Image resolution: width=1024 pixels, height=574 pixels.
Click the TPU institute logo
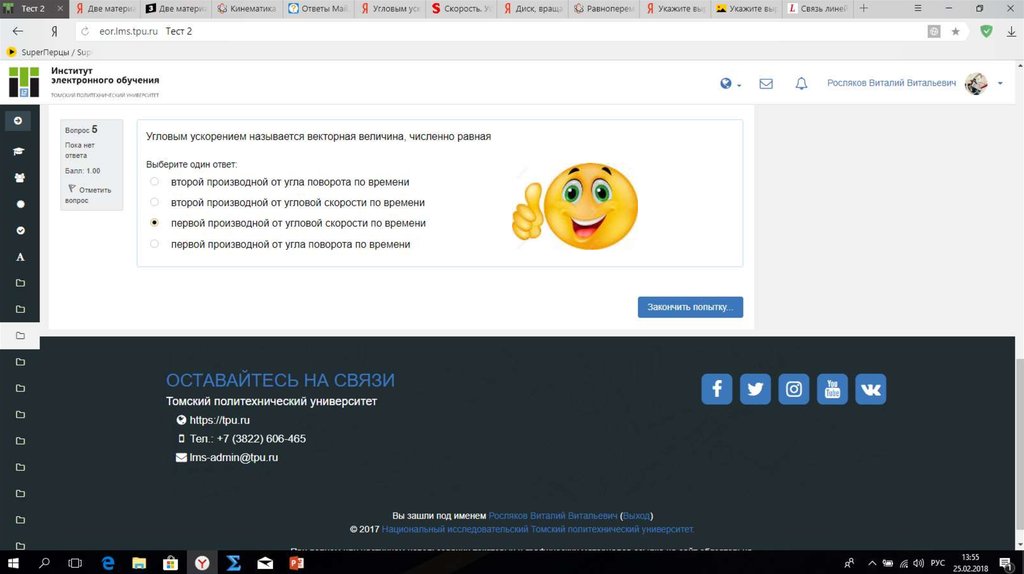tap(24, 82)
